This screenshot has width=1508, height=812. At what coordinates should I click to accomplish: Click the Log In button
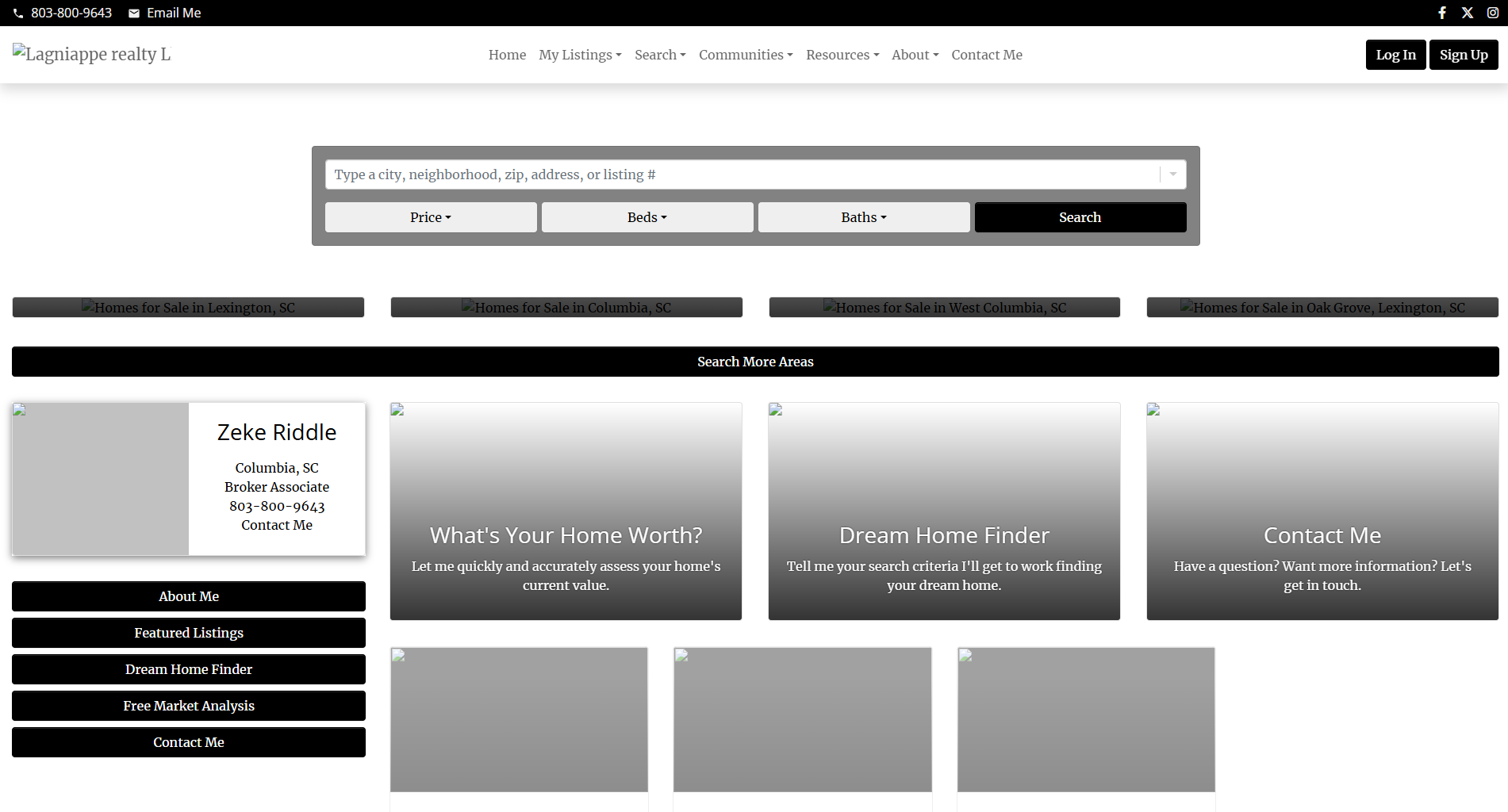click(1395, 55)
